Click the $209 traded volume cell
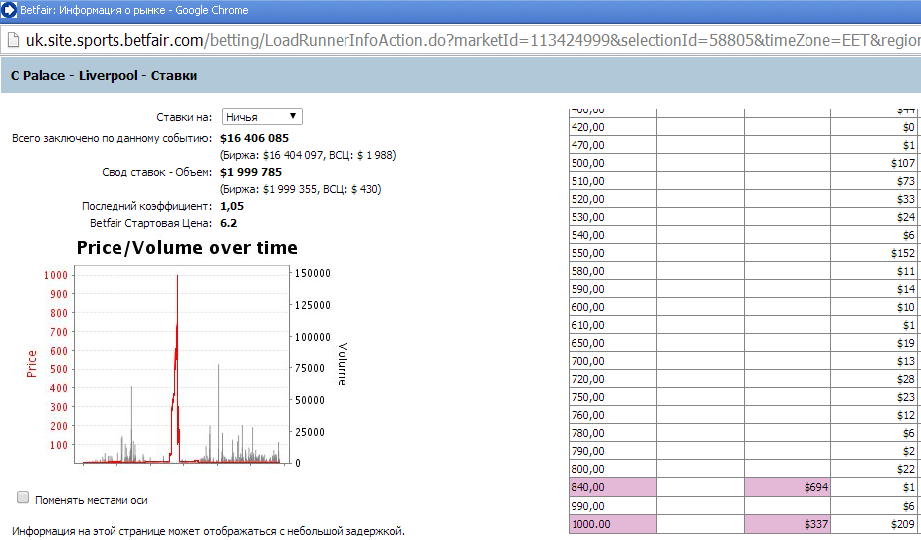Screen dimensions: 921x540 point(873,524)
